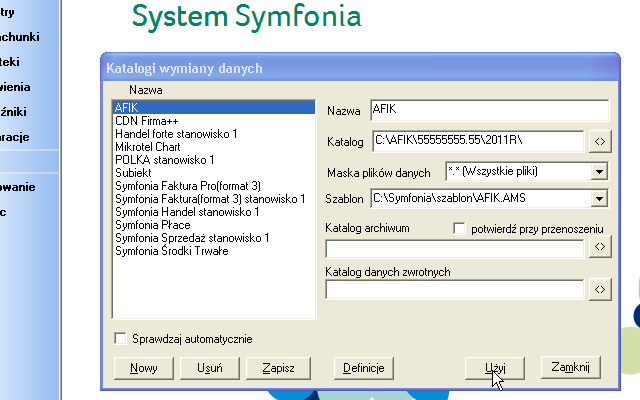Image resolution: width=640 pixels, height=400 pixels.
Task: Select CDN Firma++ in the list
Action: [x=214, y=121]
